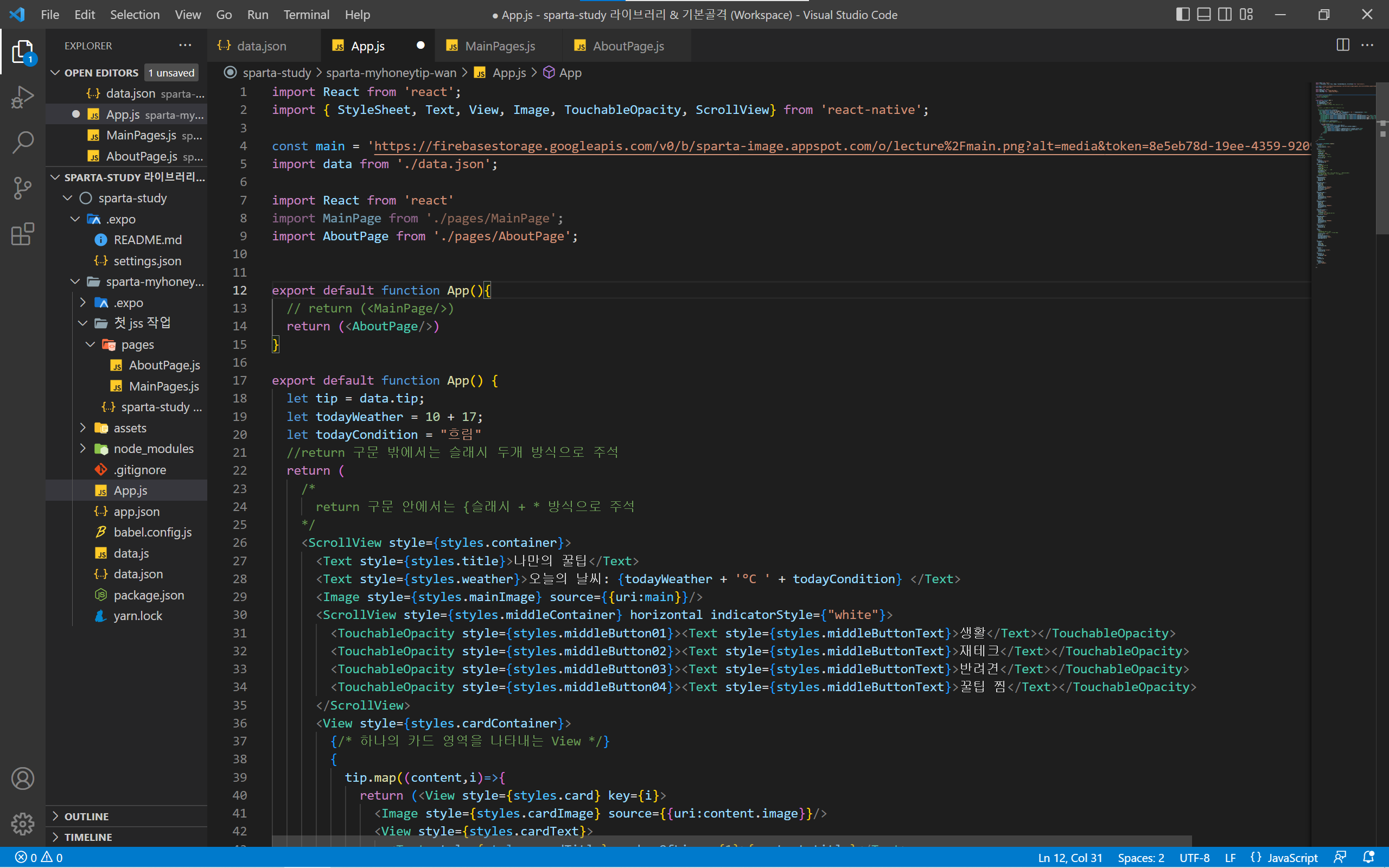The width and height of the screenshot is (1389, 868).
Task: Open the View menu
Action: (x=188, y=14)
